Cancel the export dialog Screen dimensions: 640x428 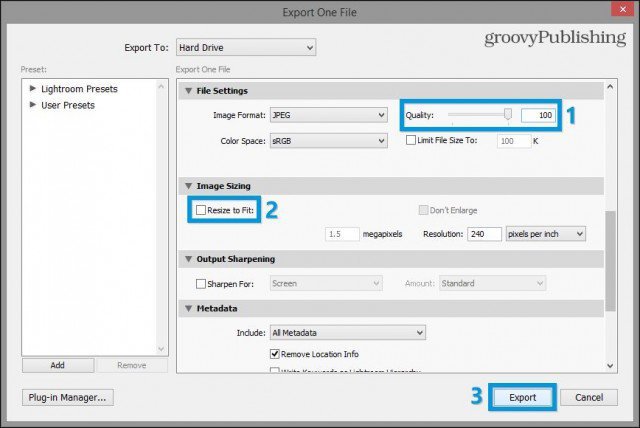click(x=589, y=397)
